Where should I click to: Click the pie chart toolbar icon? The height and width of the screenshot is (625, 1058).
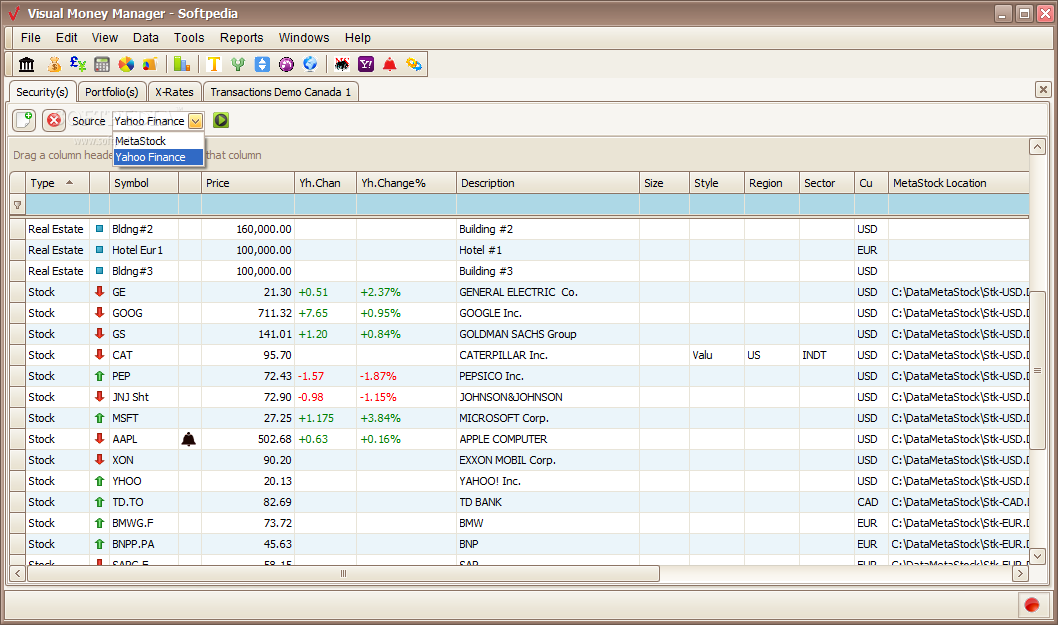pyautogui.click(x=126, y=64)
